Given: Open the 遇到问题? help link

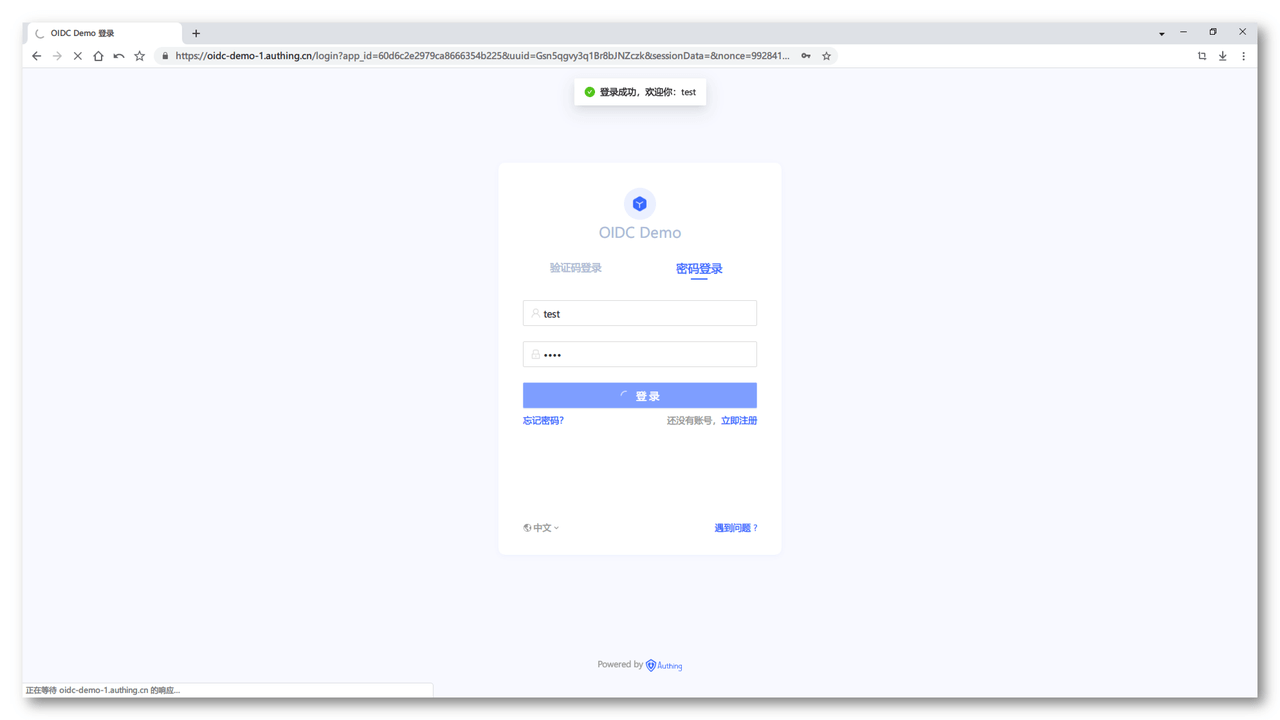Looking at the screenshot, I should (x=735, y=528).
